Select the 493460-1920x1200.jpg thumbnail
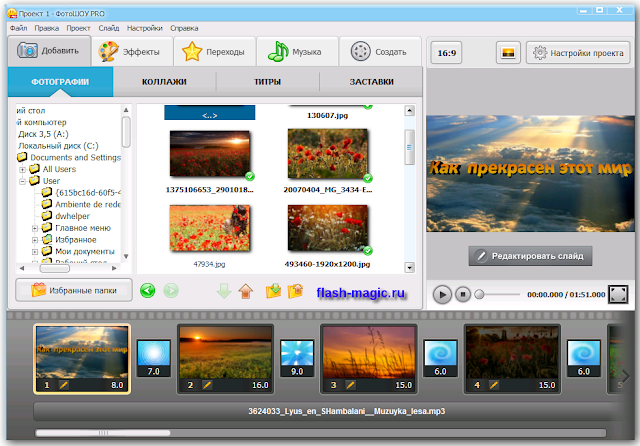640x446 pixels. coord(328,228)
